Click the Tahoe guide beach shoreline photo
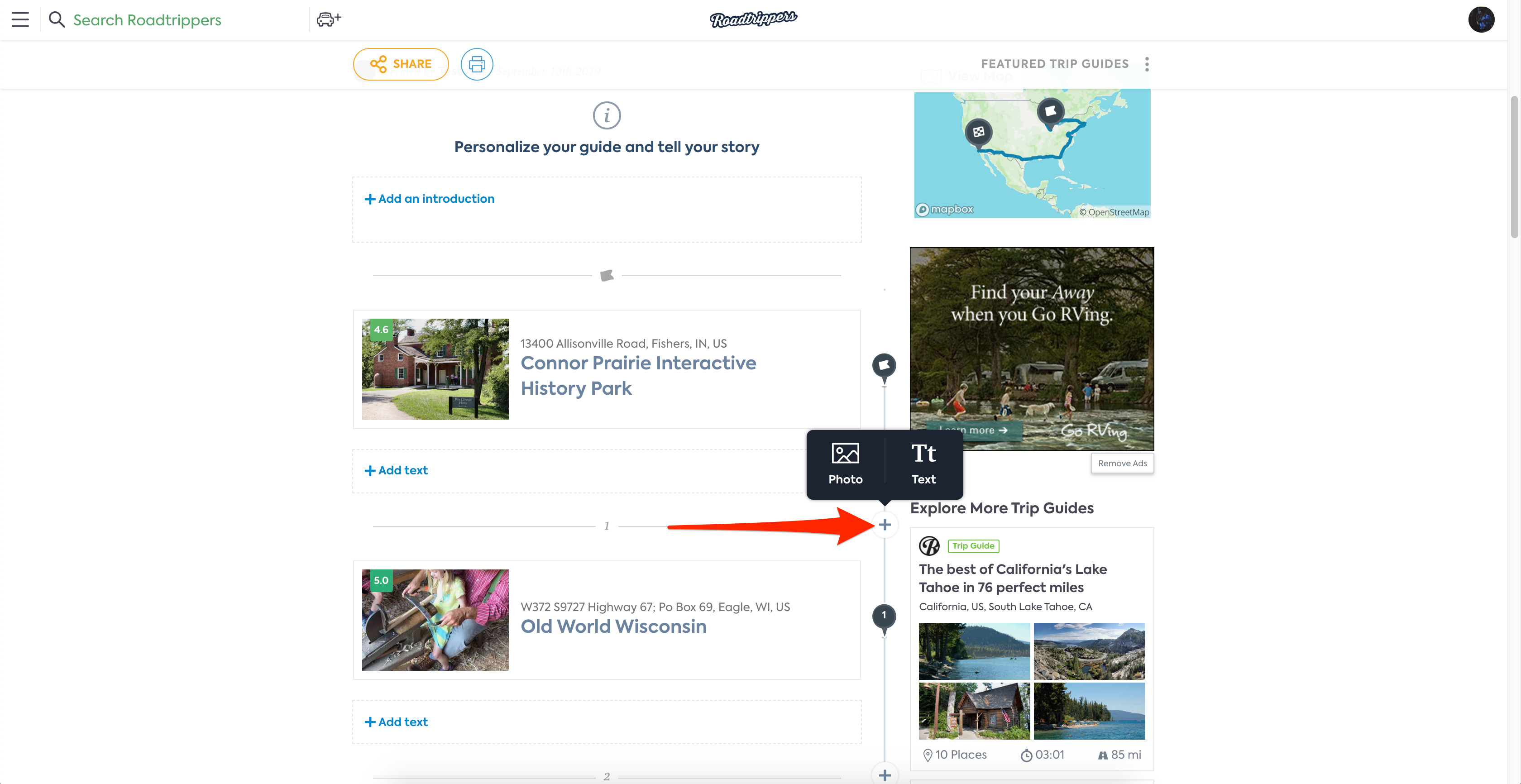Screen dimensions: 1521x784 pos(1089,711)
